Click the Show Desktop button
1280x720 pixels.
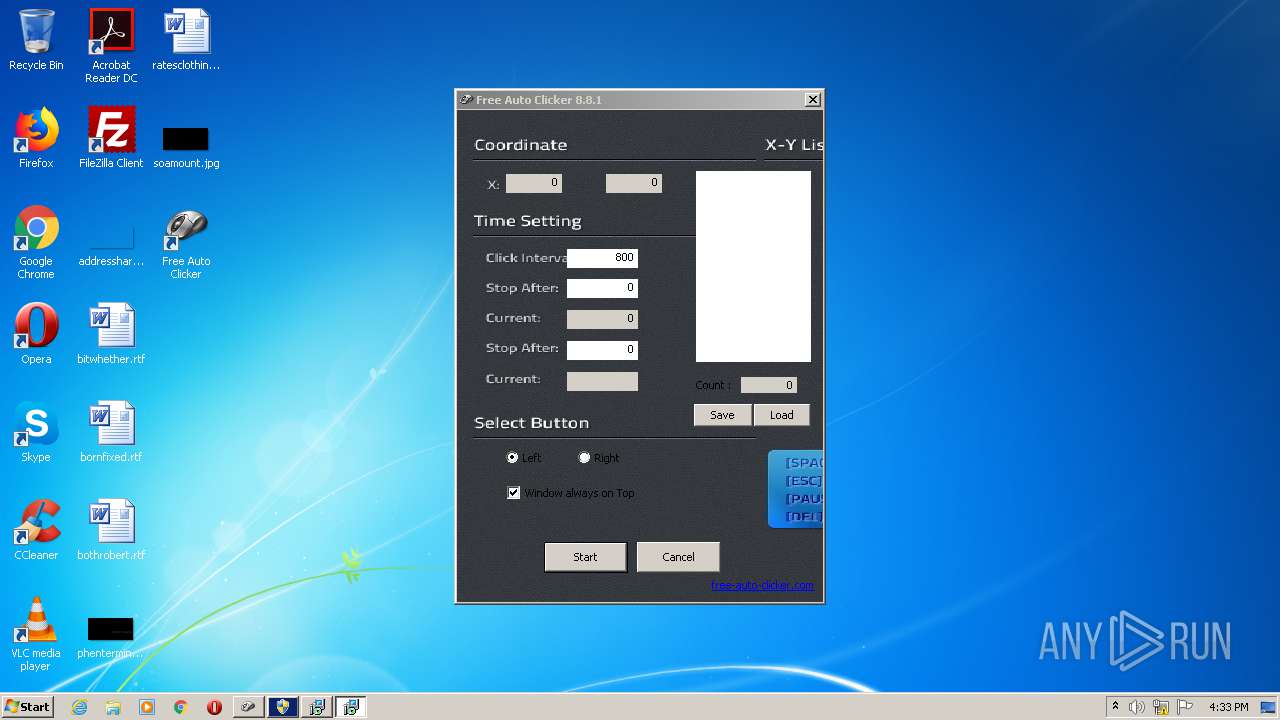click(x=1270, y=707)
